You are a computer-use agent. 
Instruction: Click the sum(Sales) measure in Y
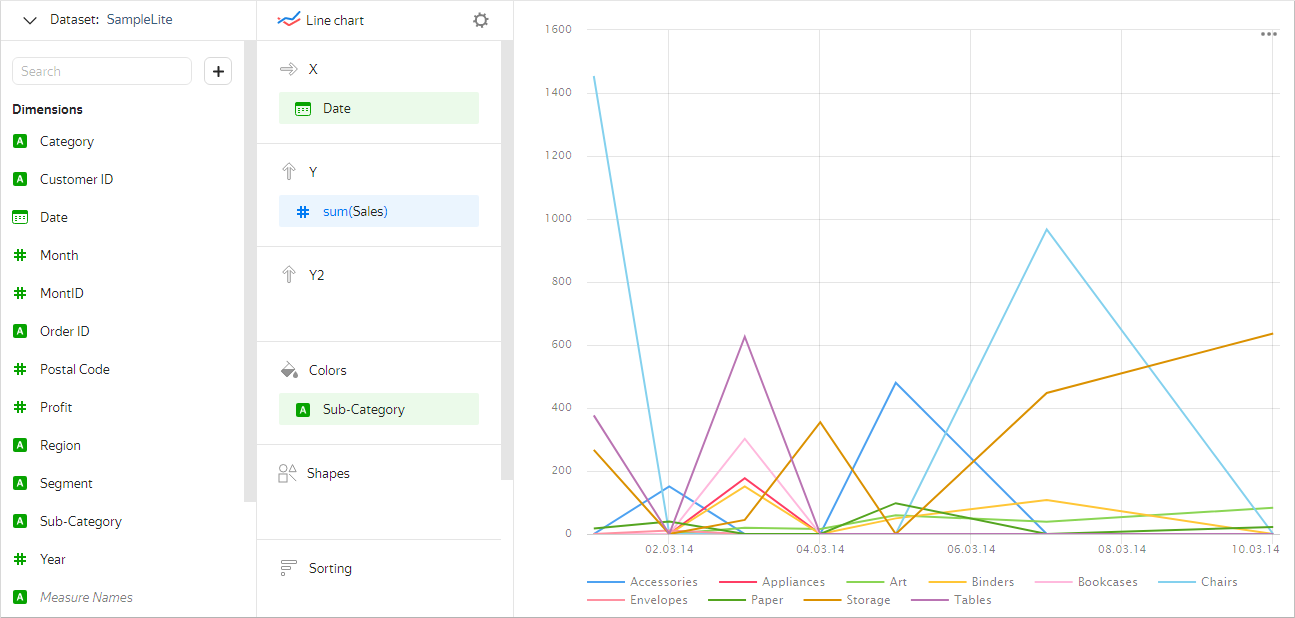(x=378, y=211)
